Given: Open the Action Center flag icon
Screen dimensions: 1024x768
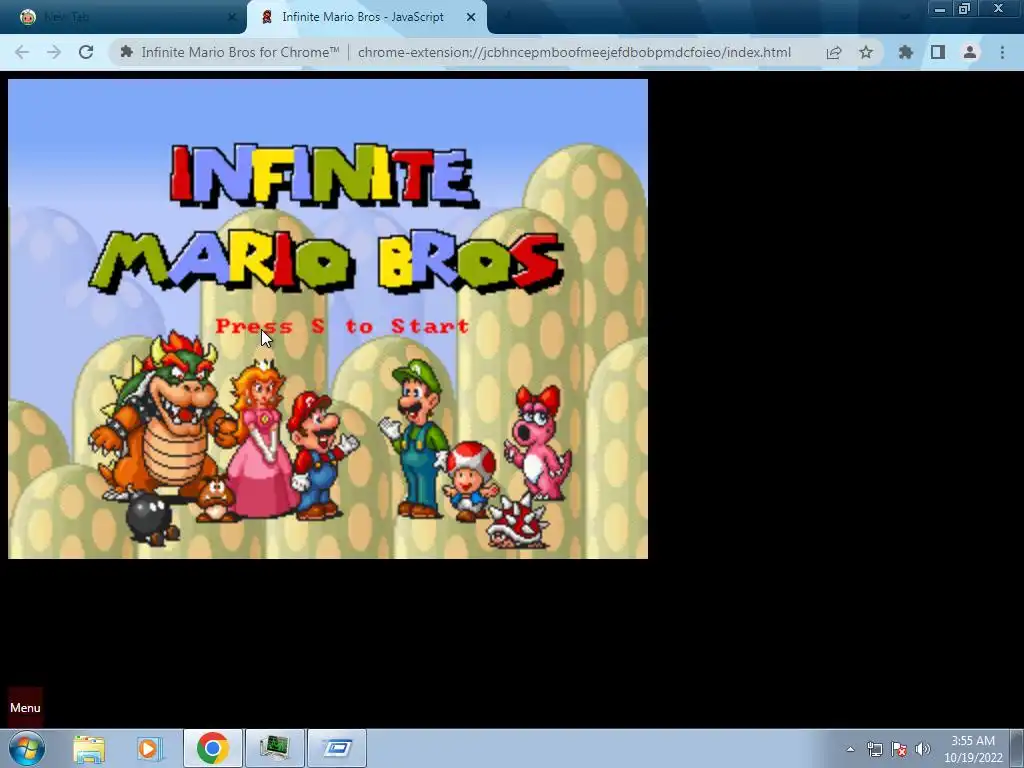Looking at the screenshot, I should point(899,749).
